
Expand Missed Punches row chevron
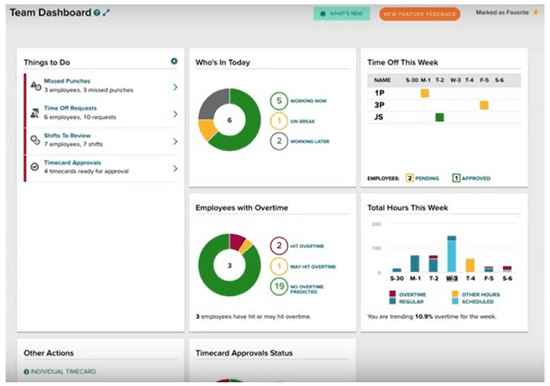175,87
